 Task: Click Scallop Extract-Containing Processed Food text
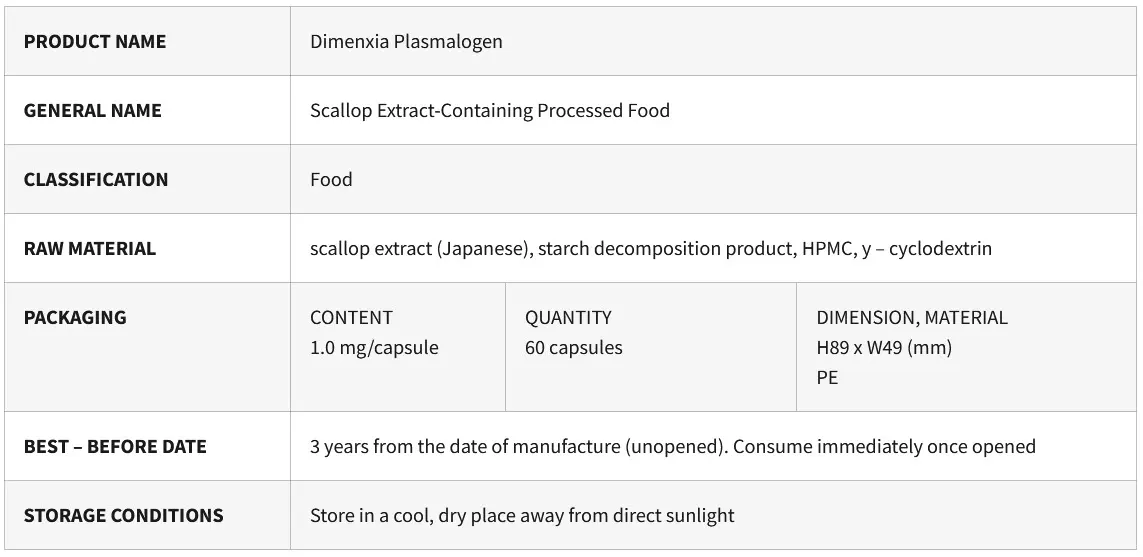point(489,110)
